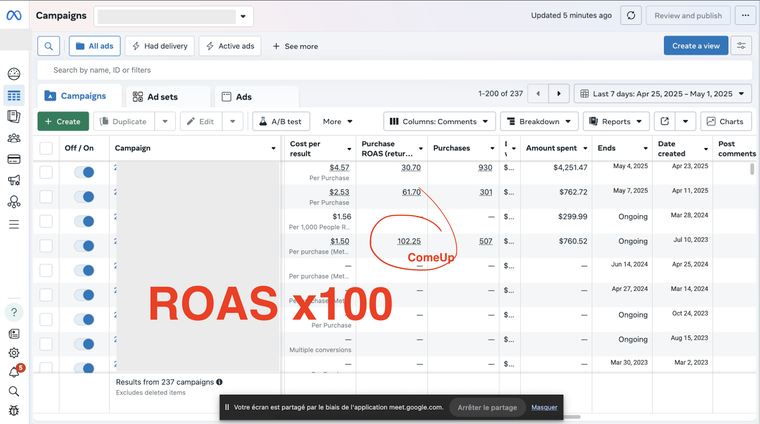
Task: Select the Had delivery filter tab
Action: pos(158,46)
